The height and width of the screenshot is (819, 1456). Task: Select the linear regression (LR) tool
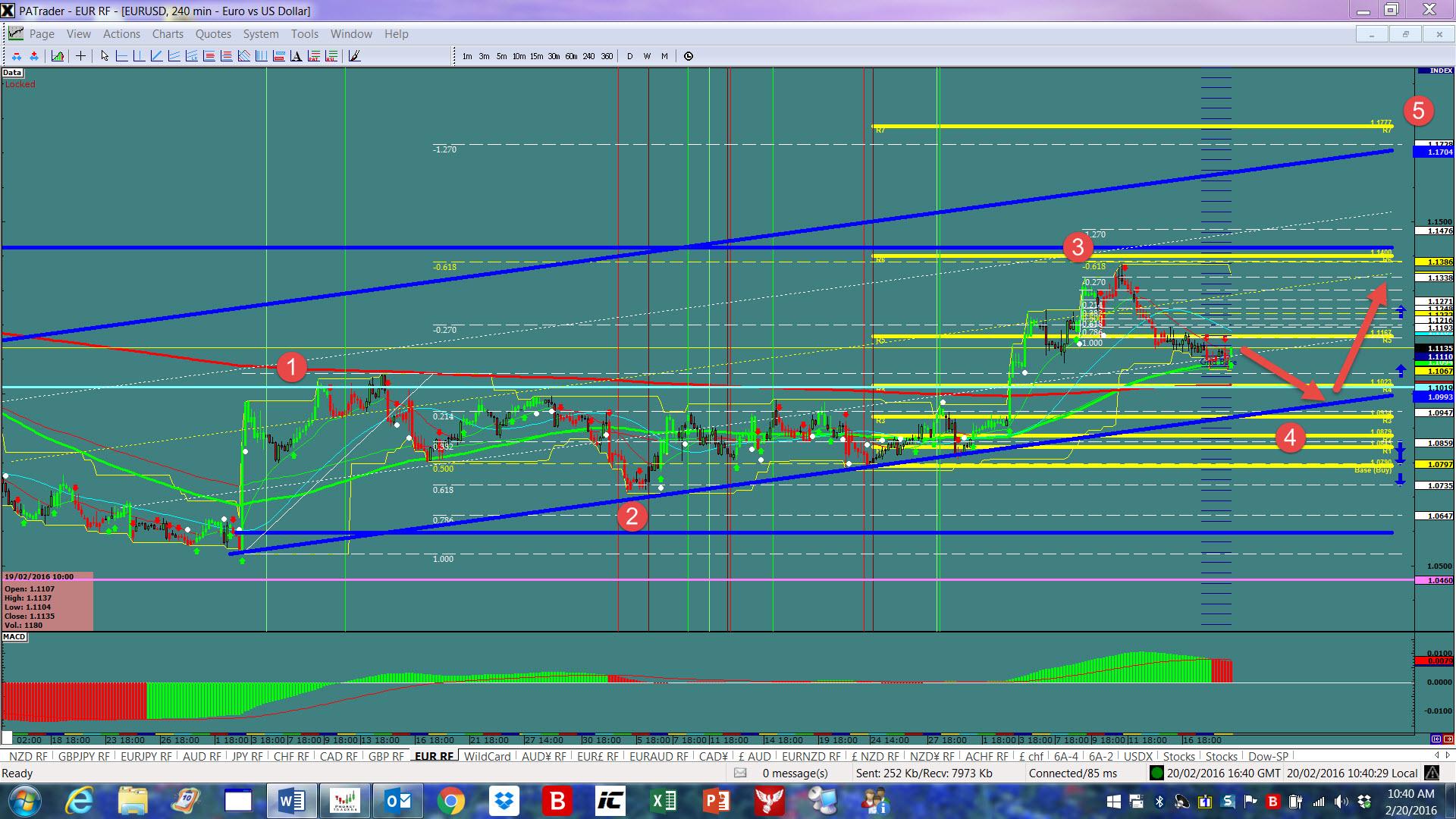click(191, 56)
